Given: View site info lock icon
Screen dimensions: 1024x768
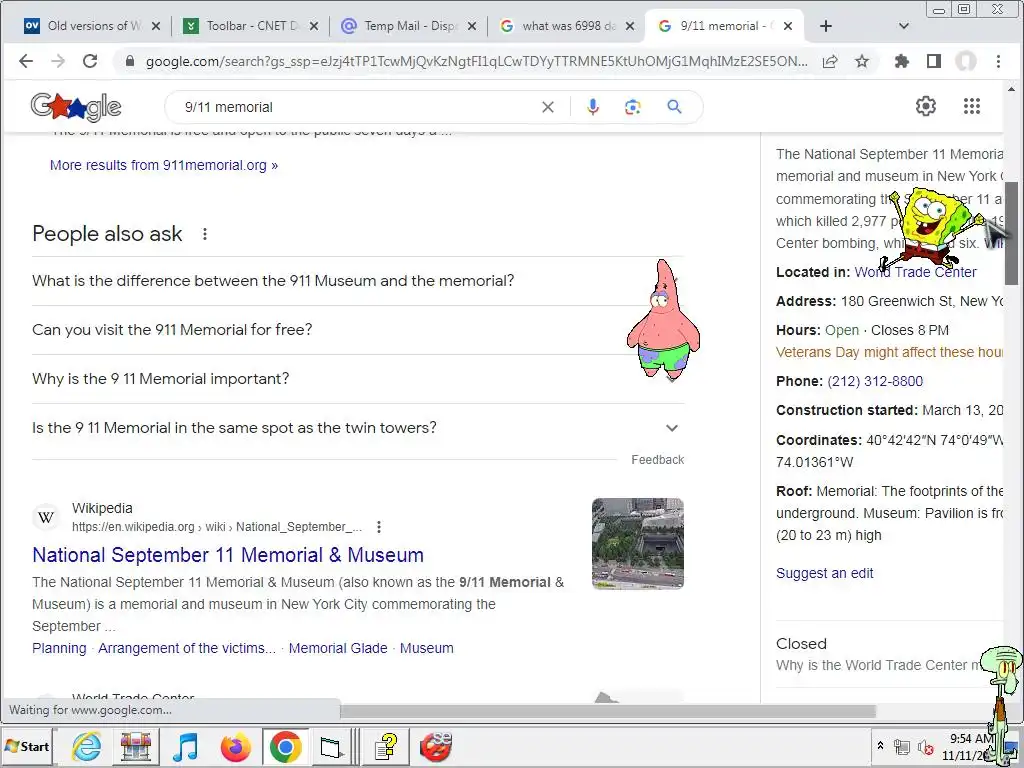Looking at the screenshot, I should [129, 61].
